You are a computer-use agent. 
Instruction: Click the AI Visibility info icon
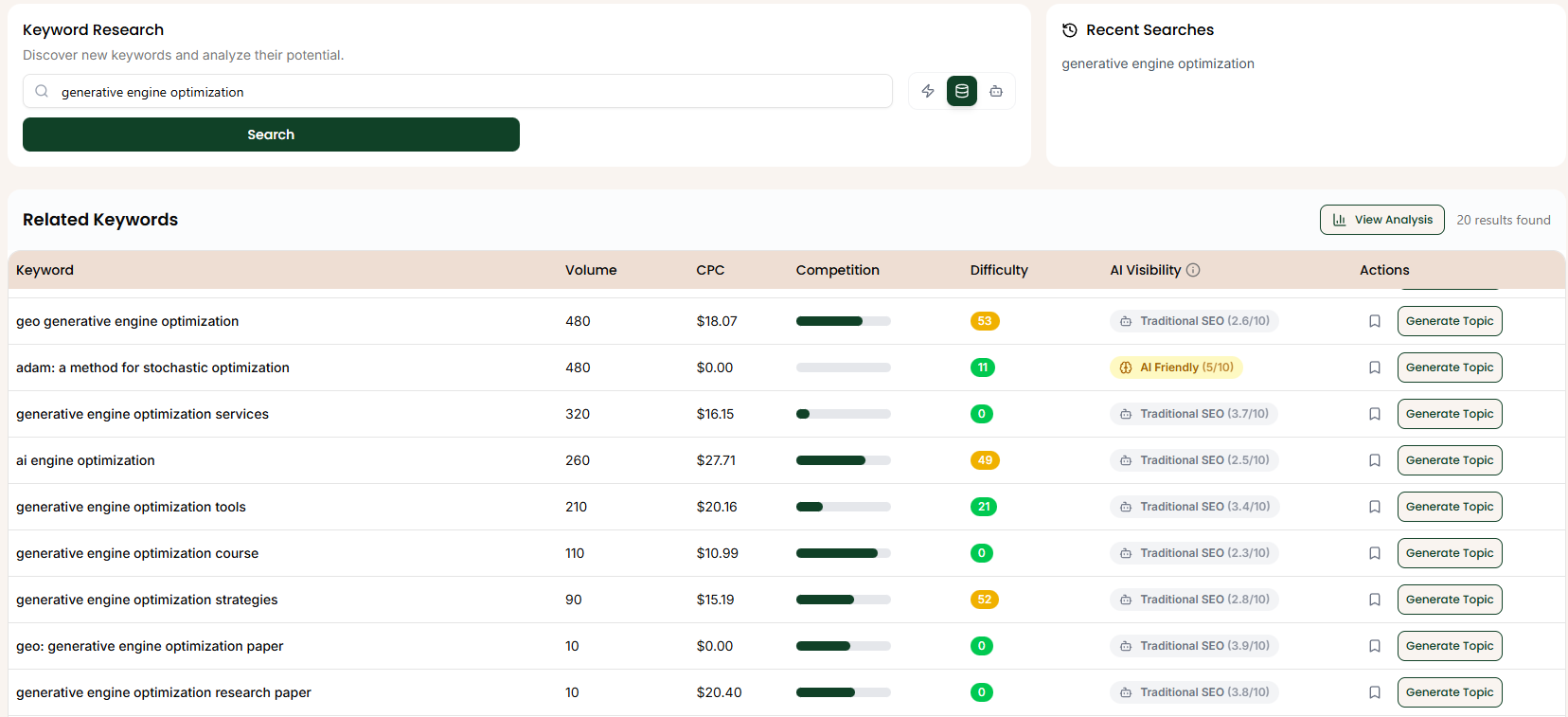(x=1193, y=270)
